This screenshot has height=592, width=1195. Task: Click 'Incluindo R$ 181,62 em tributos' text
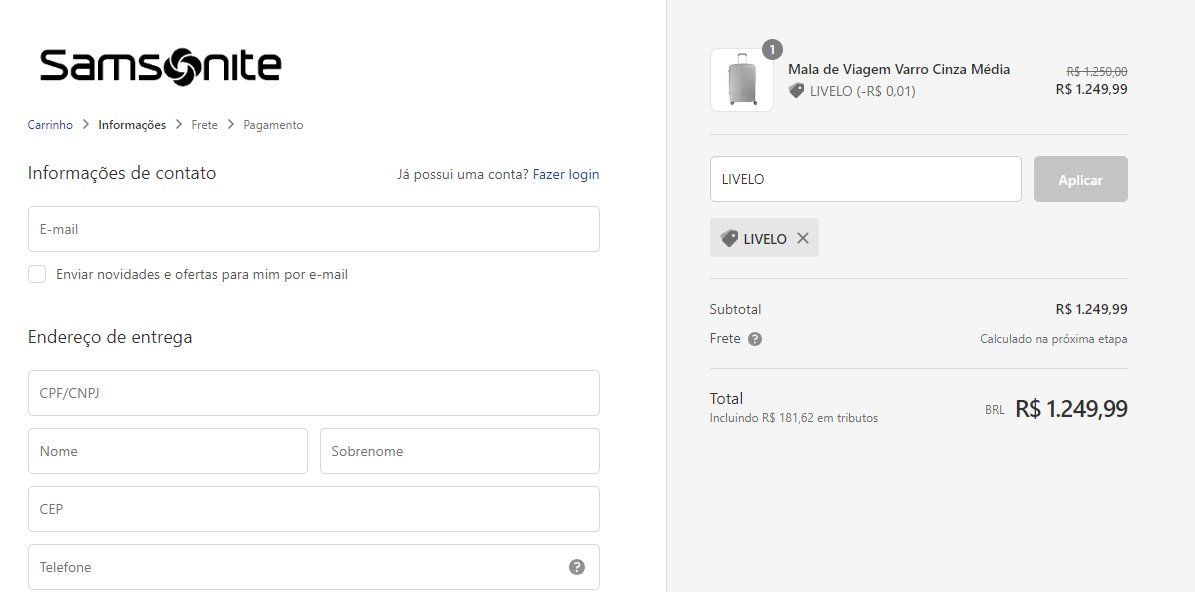[x=793, y=418]
